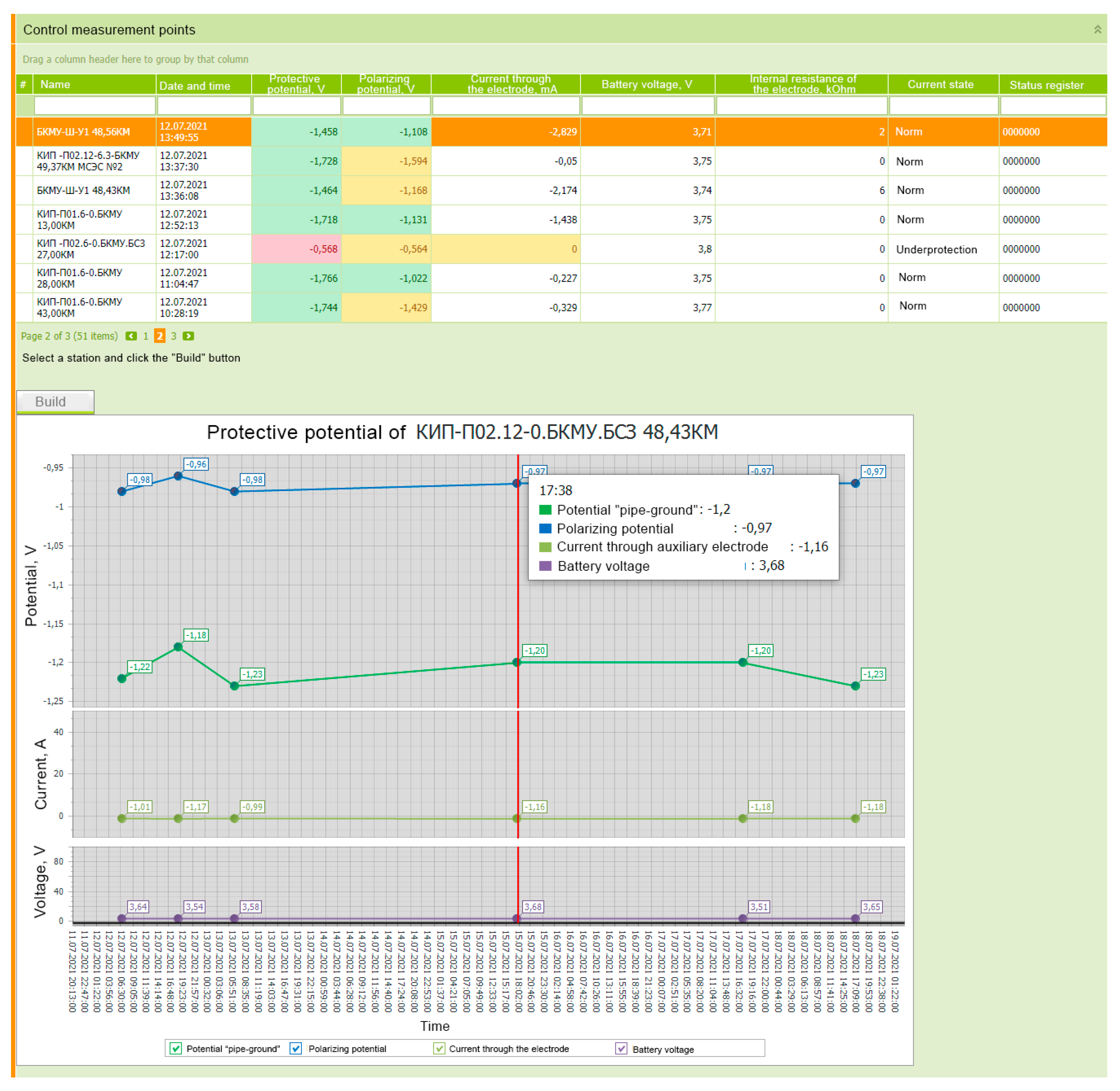
Task: Toggle Potential "pipe-ground" legend checkbox
Action: coord(176,1048)
